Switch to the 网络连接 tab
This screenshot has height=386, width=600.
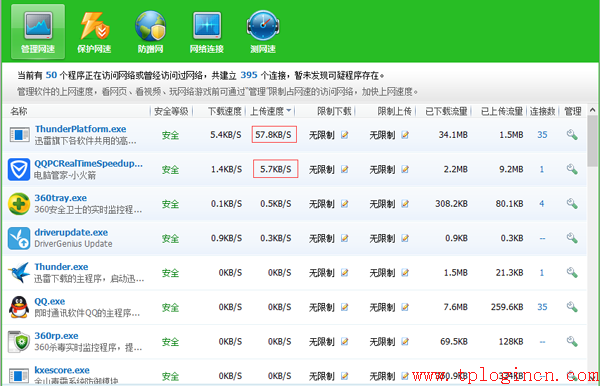point(207,32)
